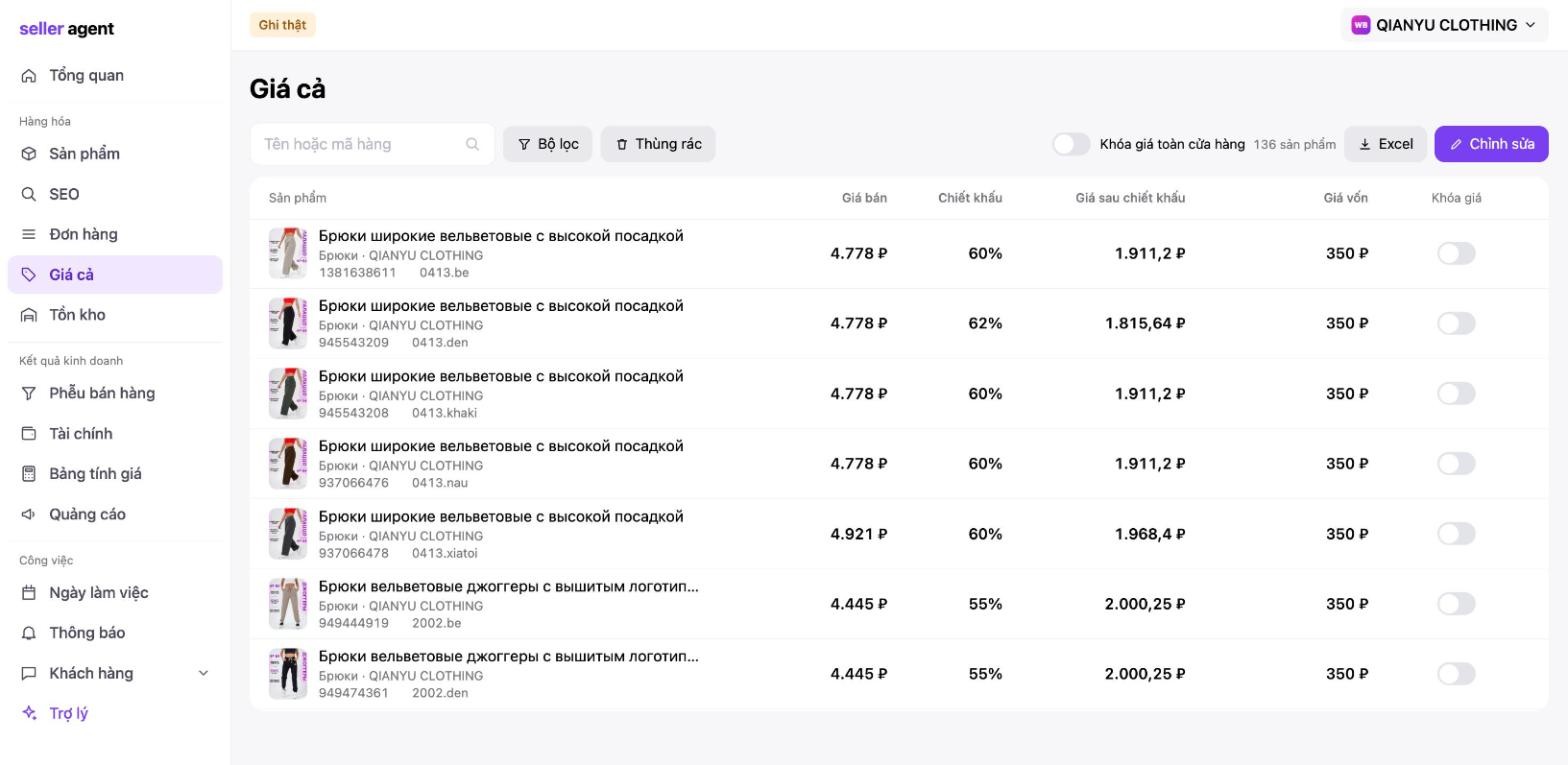The image size is (1568, 765).
Task: Go to the Tổng quan page
Action: tap(115, 76)
